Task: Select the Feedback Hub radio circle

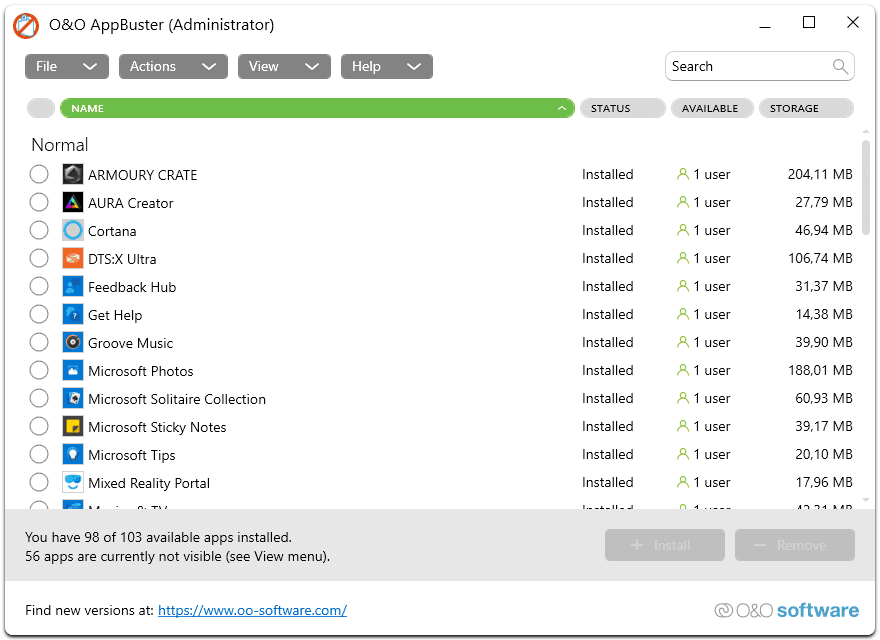Action: pos(39,286)
